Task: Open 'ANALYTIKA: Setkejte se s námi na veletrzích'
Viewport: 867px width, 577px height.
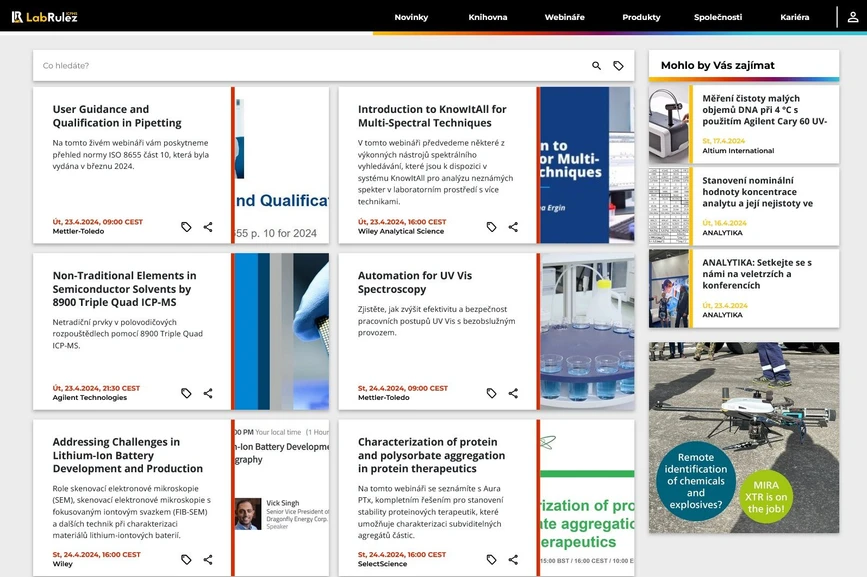Action: [x=757, y=274]
